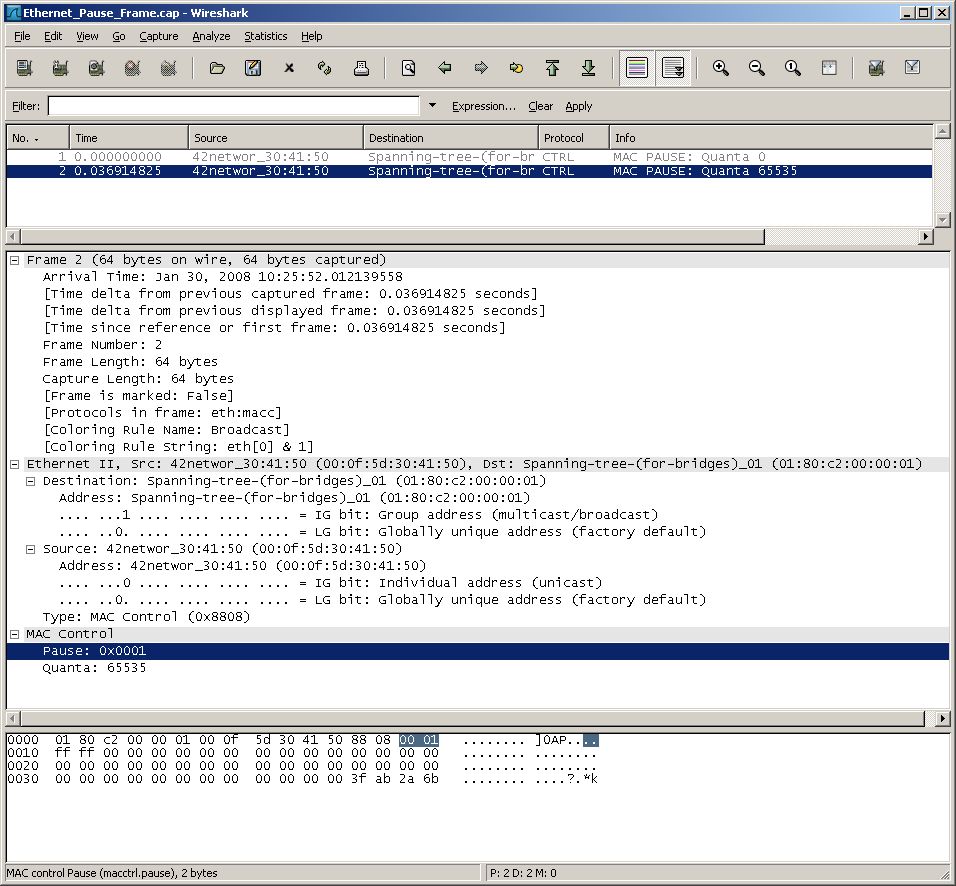Toggle auto scroll in live capture
The width and height of the screenshot is (956, 886).
673,68
